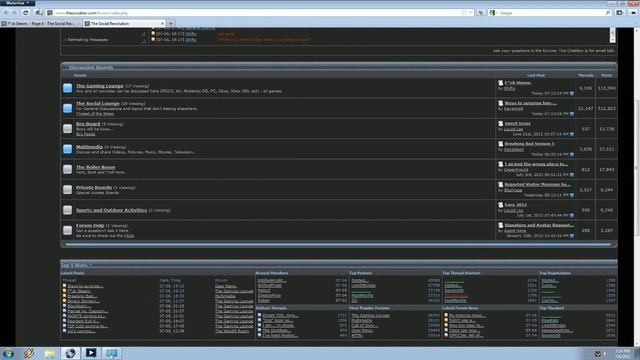Open the Forum Help board

90,225
